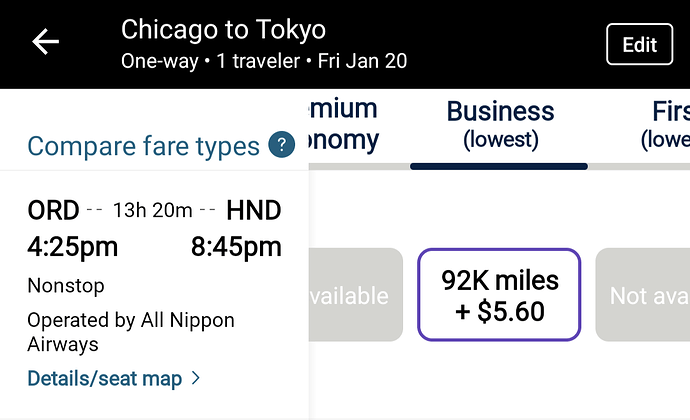Select the ORD departure airport code

tap(53, 210)
